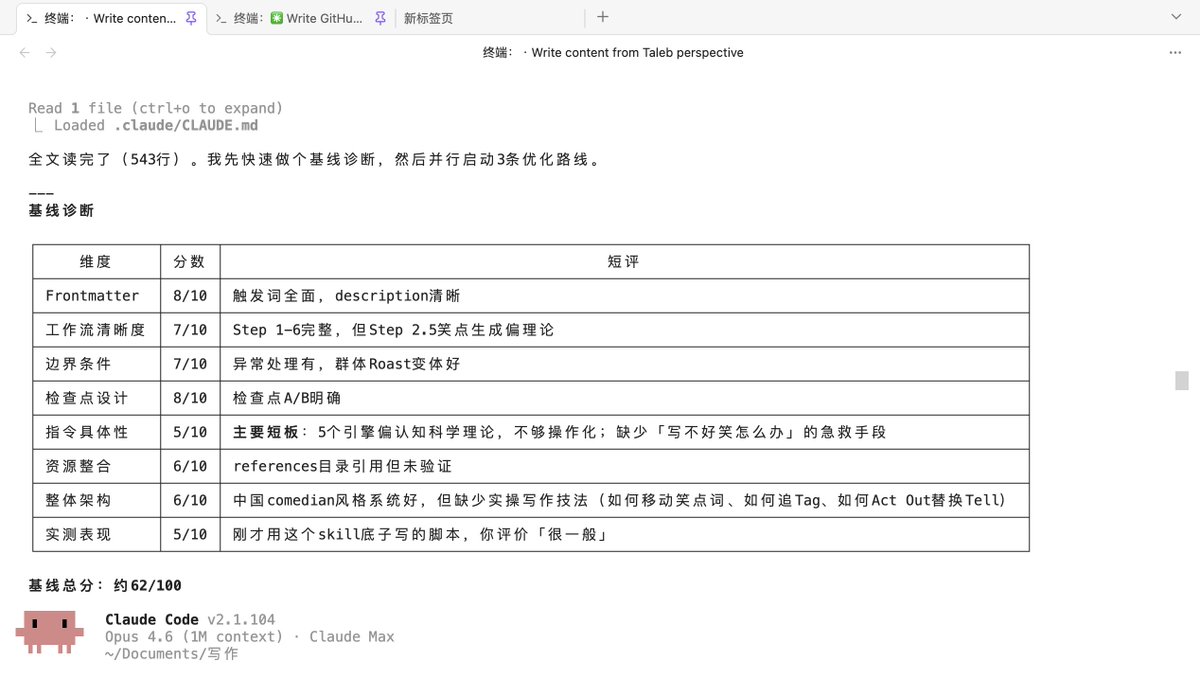Click the line starting '全文读完了（543行）'
The image size is (1200, 697).
click(x=317, y=159)
